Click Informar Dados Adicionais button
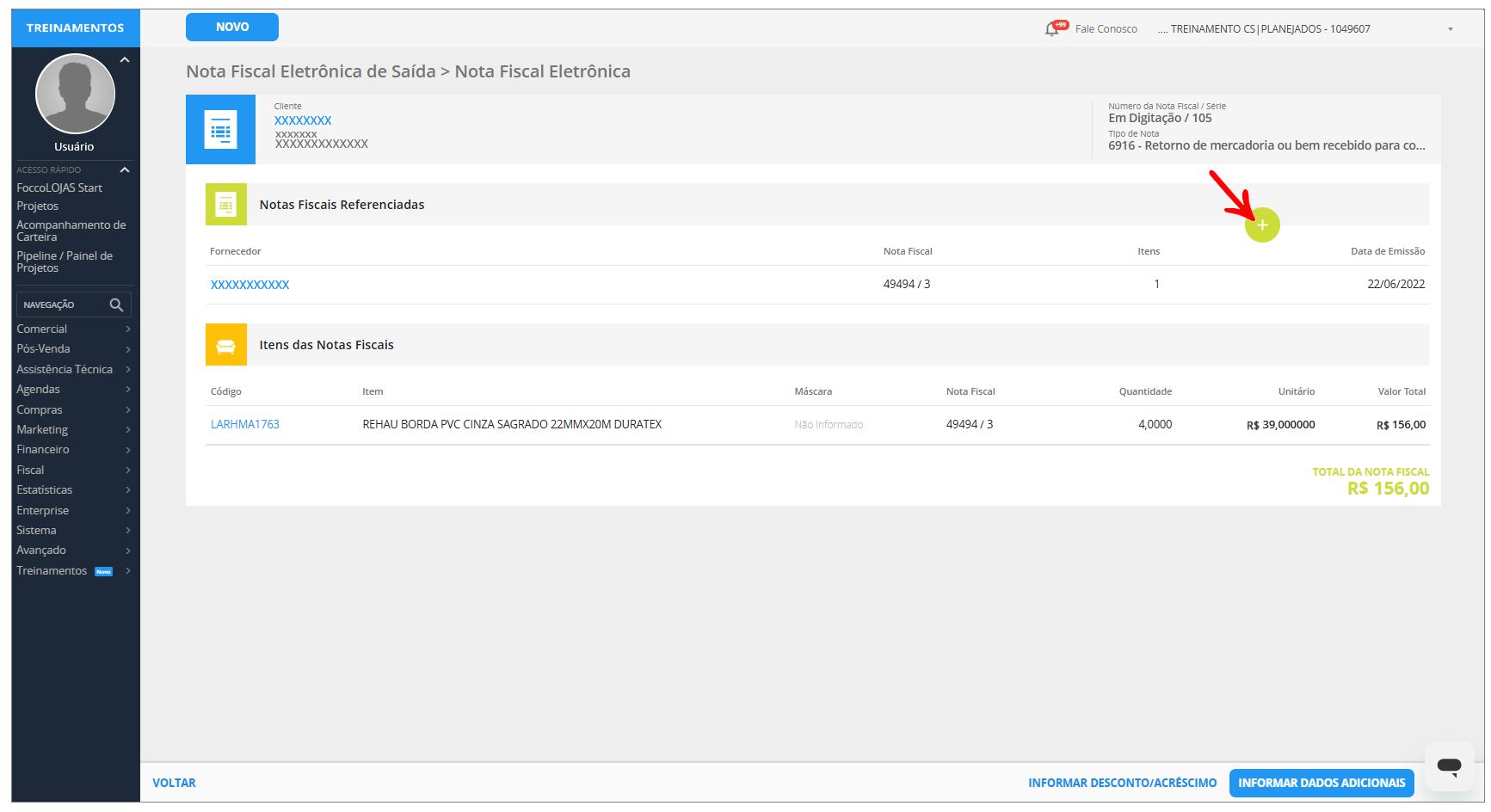 point(1322,783)
